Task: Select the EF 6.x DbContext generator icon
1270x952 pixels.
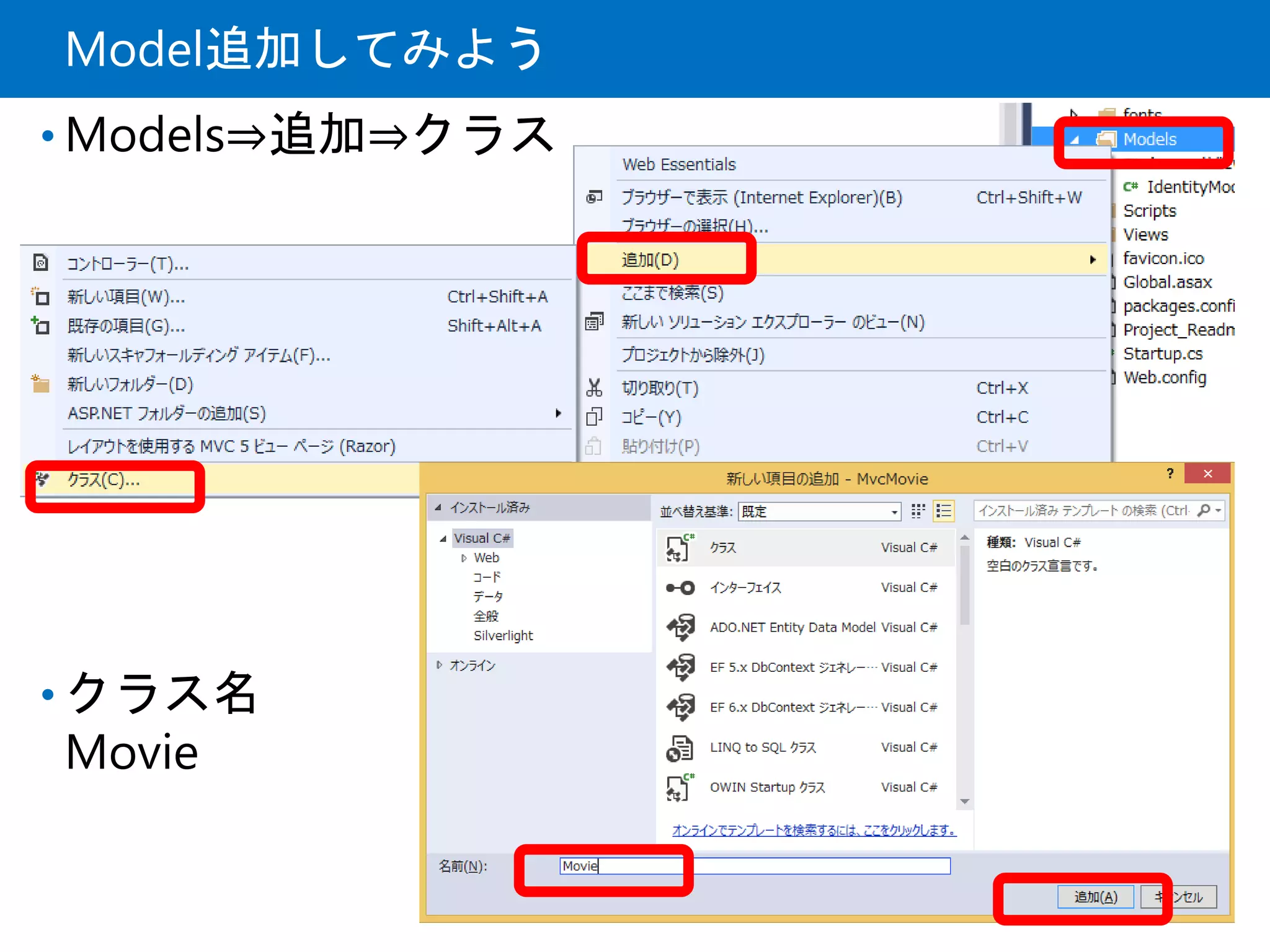Action: [x=680, y=707]
